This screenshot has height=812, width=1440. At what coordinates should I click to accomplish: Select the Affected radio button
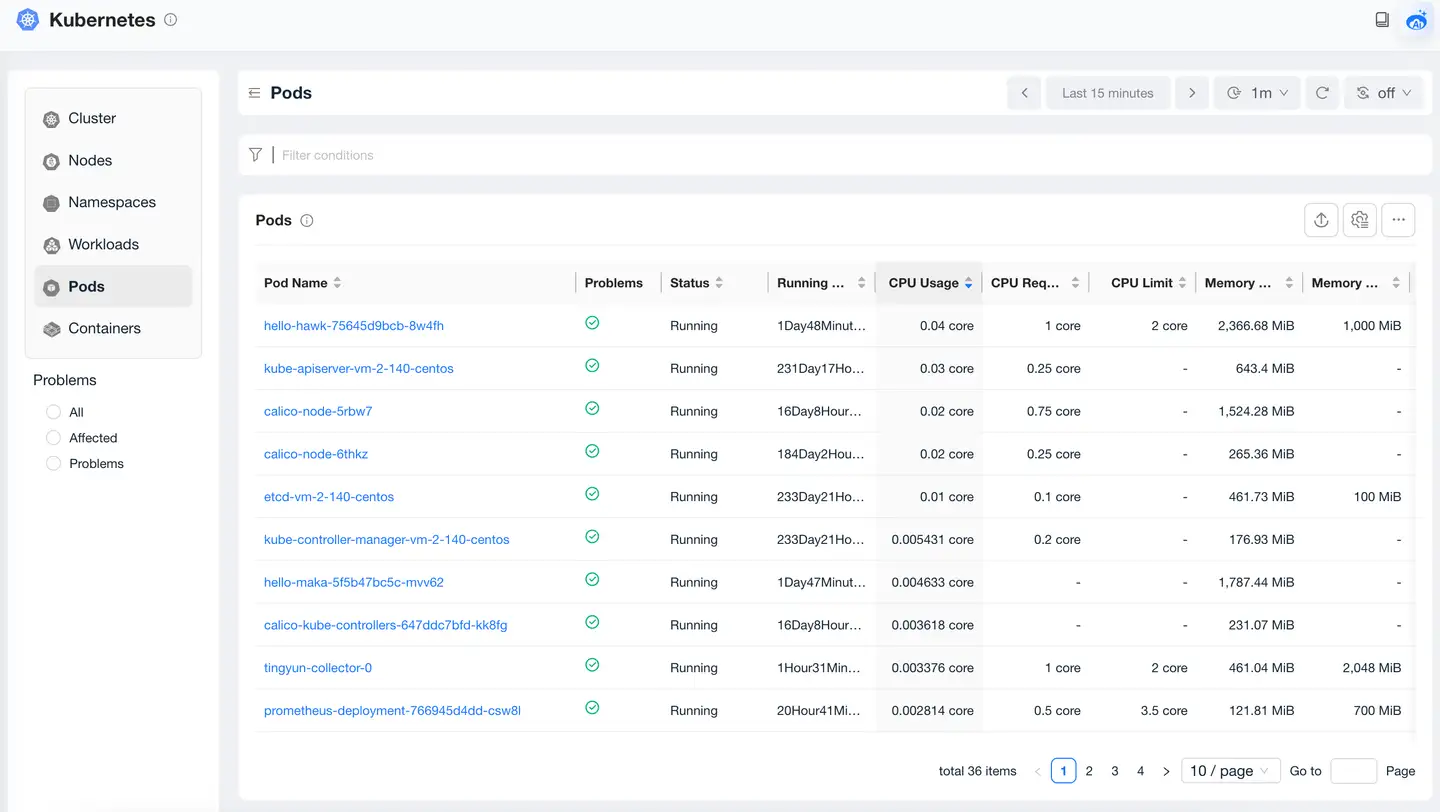[x=54, y=438]
